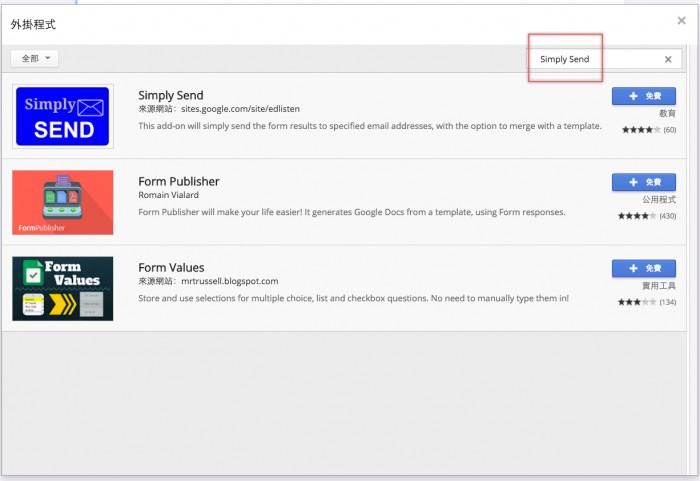Click the Form Values add-on logo
The image size is (700, 481).
pos(62,288)
